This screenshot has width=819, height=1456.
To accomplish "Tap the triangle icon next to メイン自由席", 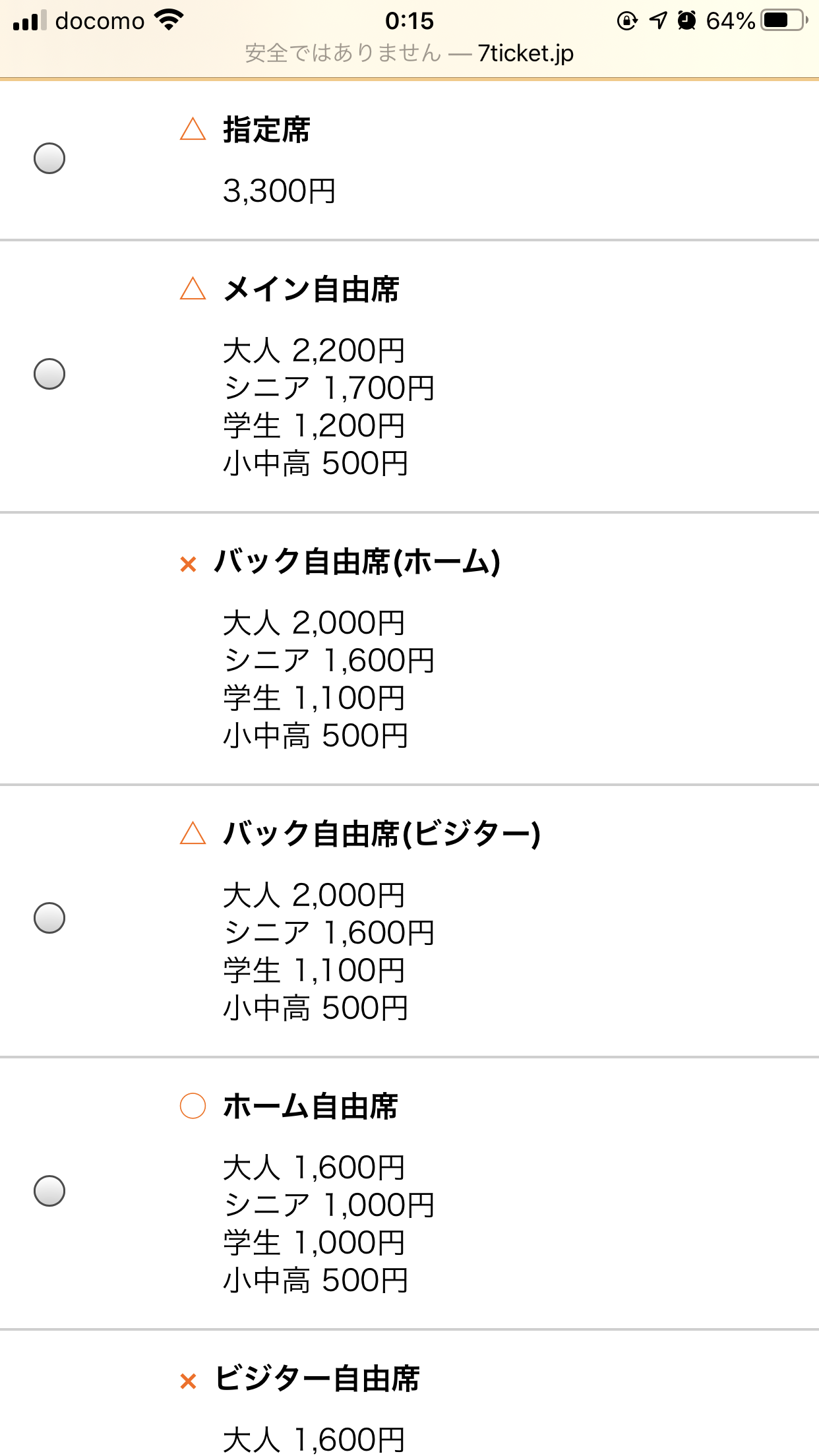I will point(193,289).
